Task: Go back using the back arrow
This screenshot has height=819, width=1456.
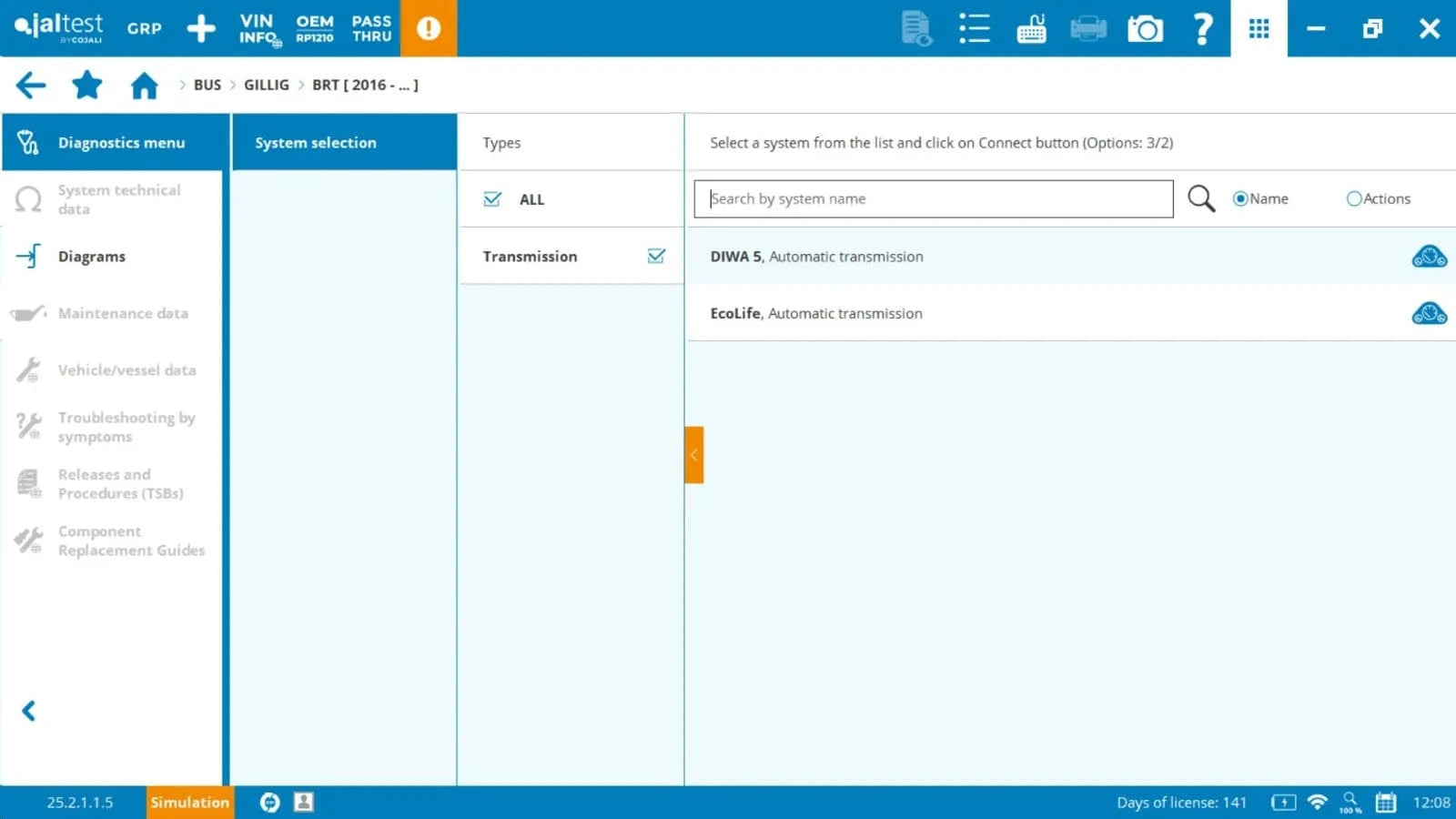Action: tap(31, 86)
